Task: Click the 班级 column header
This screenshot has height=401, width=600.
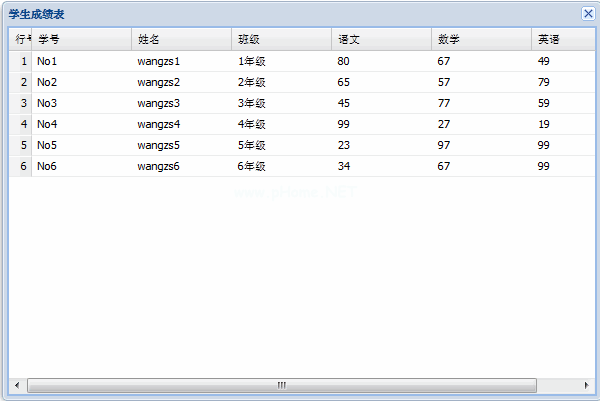Action: [281, 40]
